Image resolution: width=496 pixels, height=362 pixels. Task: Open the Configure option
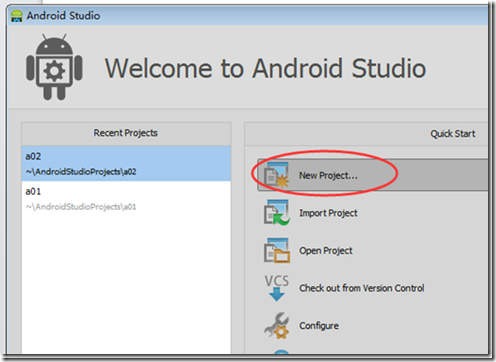(319, 326)
